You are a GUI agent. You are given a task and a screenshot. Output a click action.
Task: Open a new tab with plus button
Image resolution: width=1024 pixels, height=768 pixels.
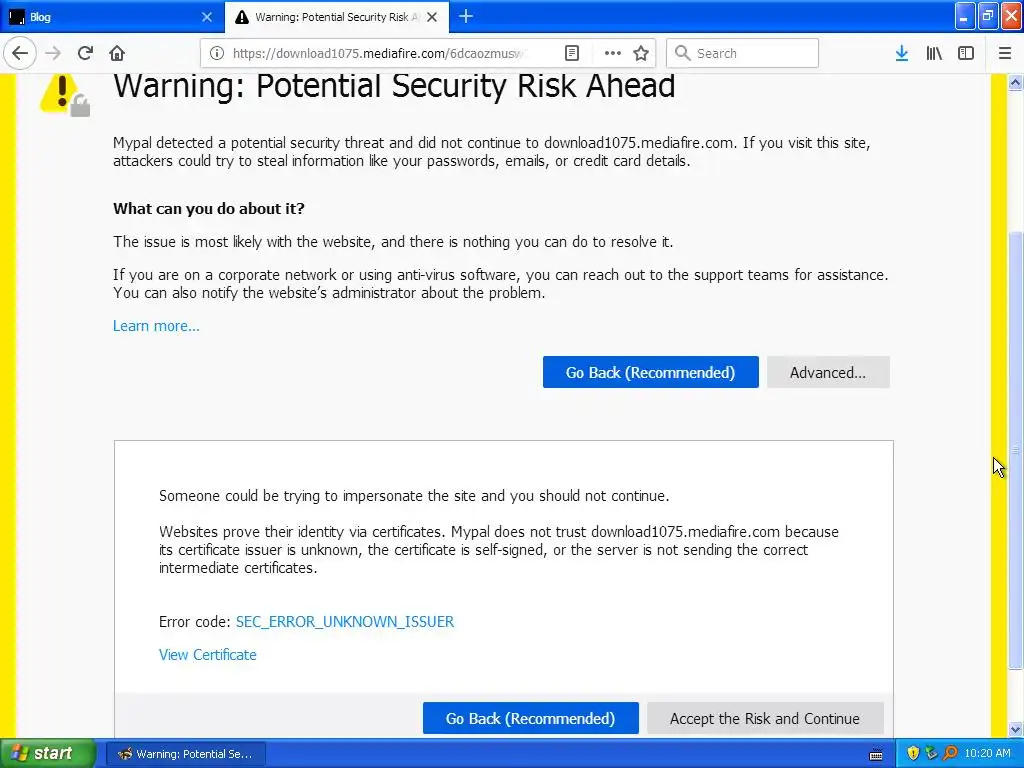tap(465, 16)
